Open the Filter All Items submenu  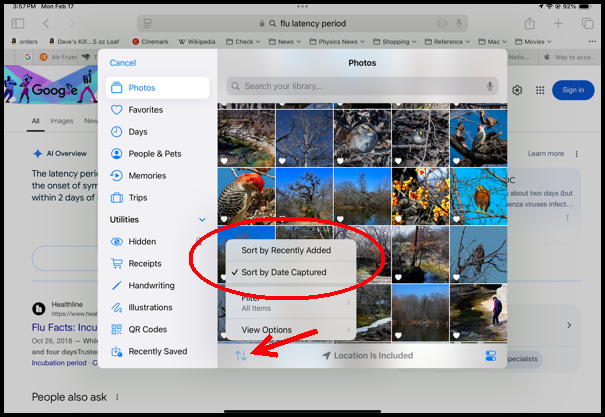291,303
